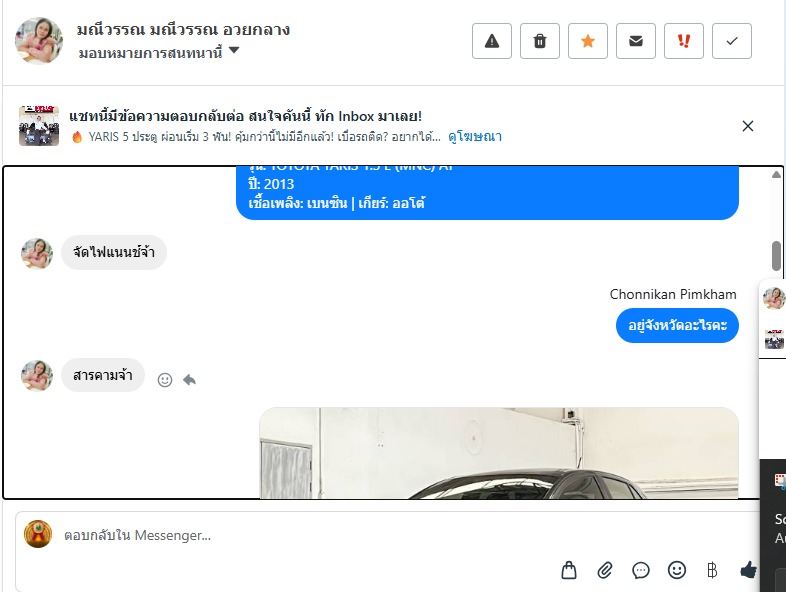
Task: Dismiss the YARIS ad banner
Action: [747, 126]
